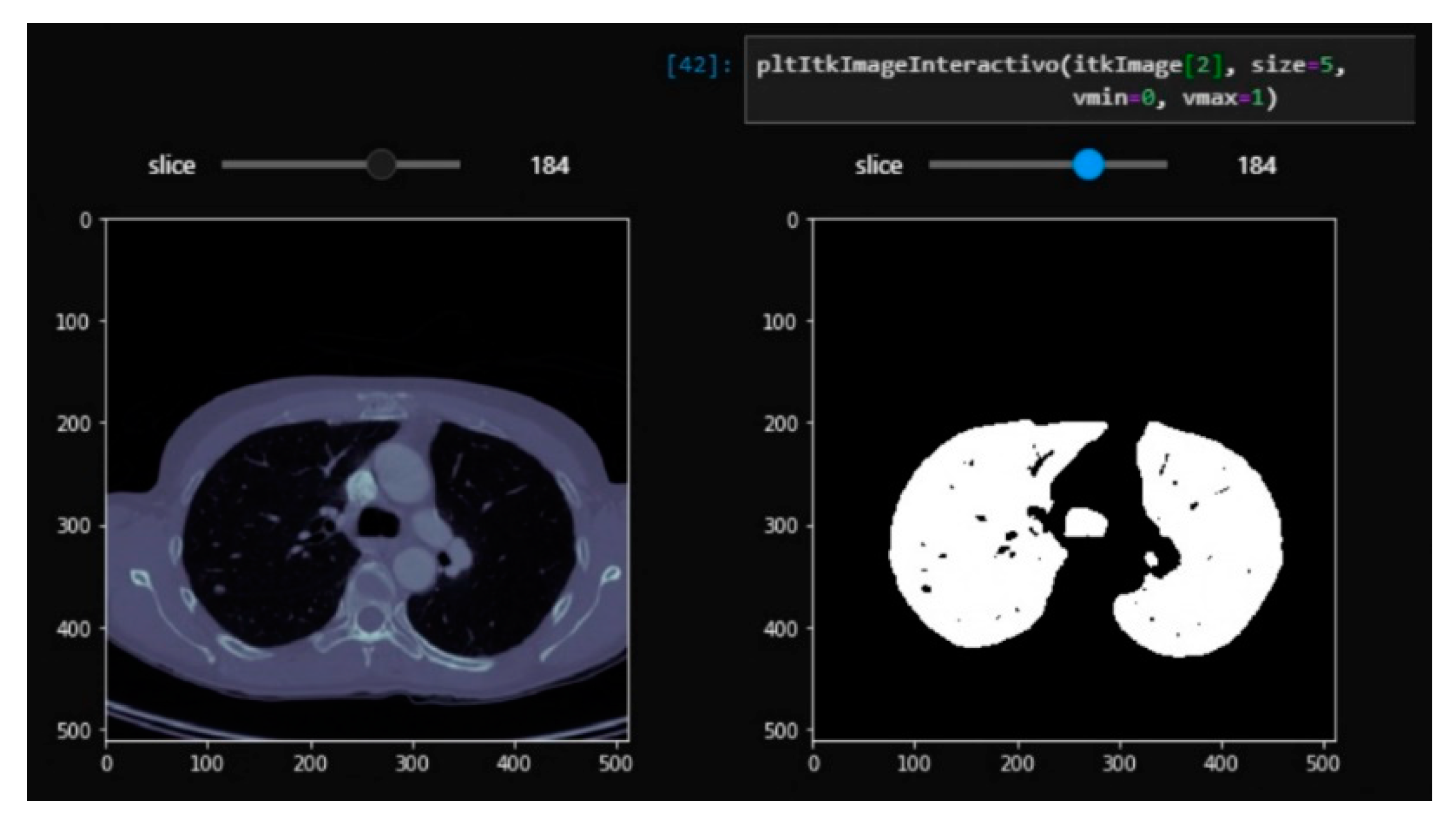
Task: Click the blue slice slider handle
Action: coord(1088,165)
